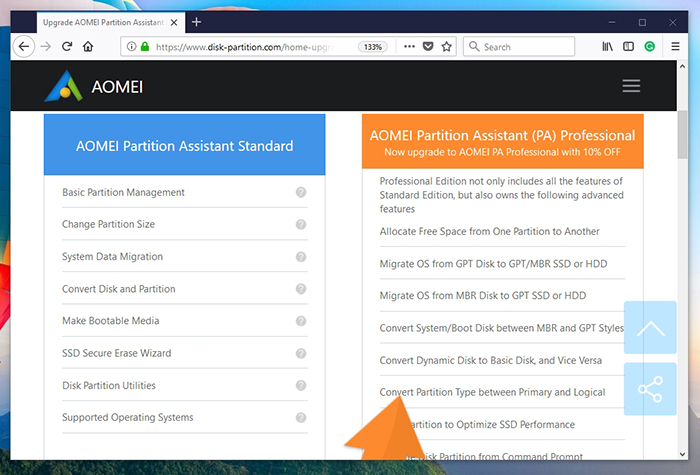Click Make Bootable Media text
The image size is (700, 475).
coord(111,321)
